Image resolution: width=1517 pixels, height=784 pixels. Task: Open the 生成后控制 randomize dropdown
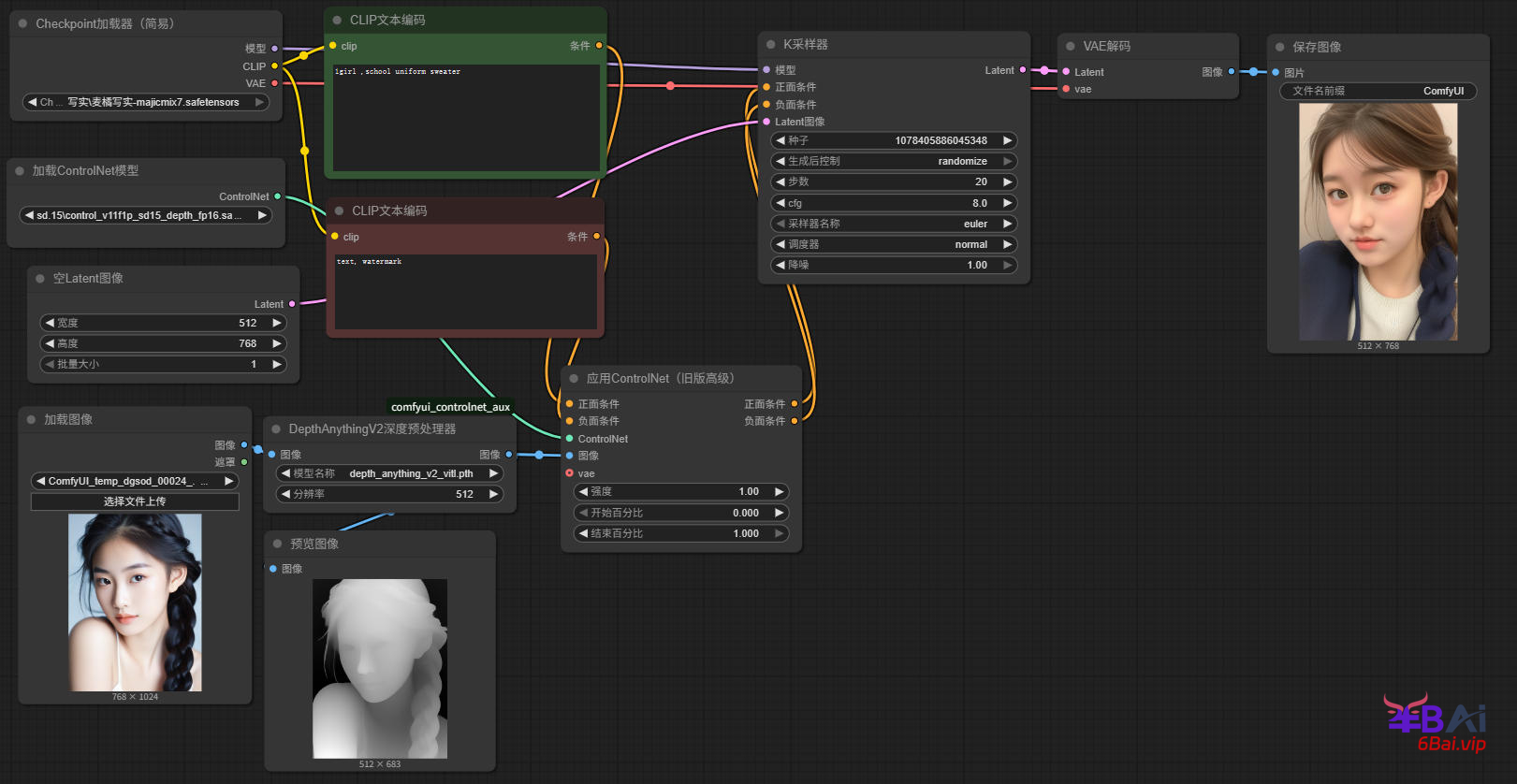tap(894, 161)
